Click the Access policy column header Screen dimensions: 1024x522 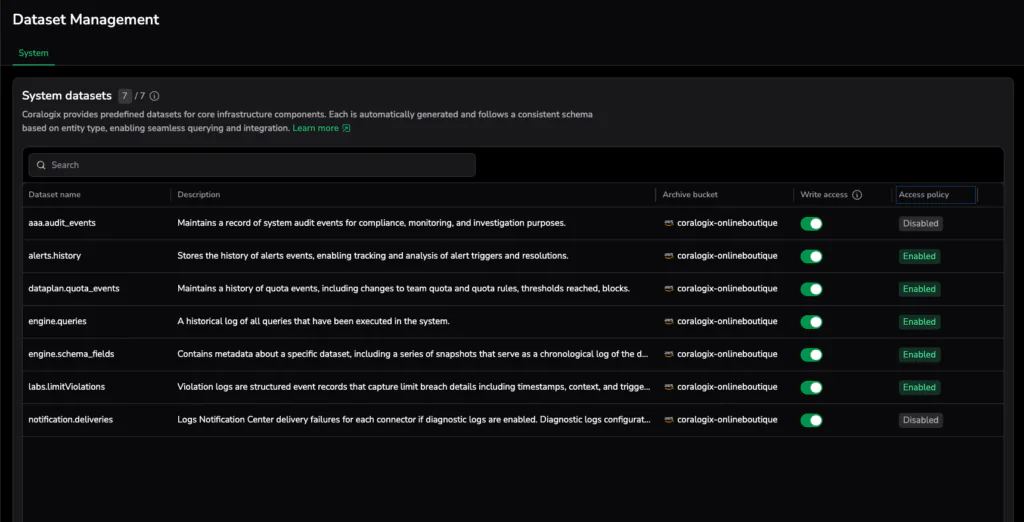923,195
